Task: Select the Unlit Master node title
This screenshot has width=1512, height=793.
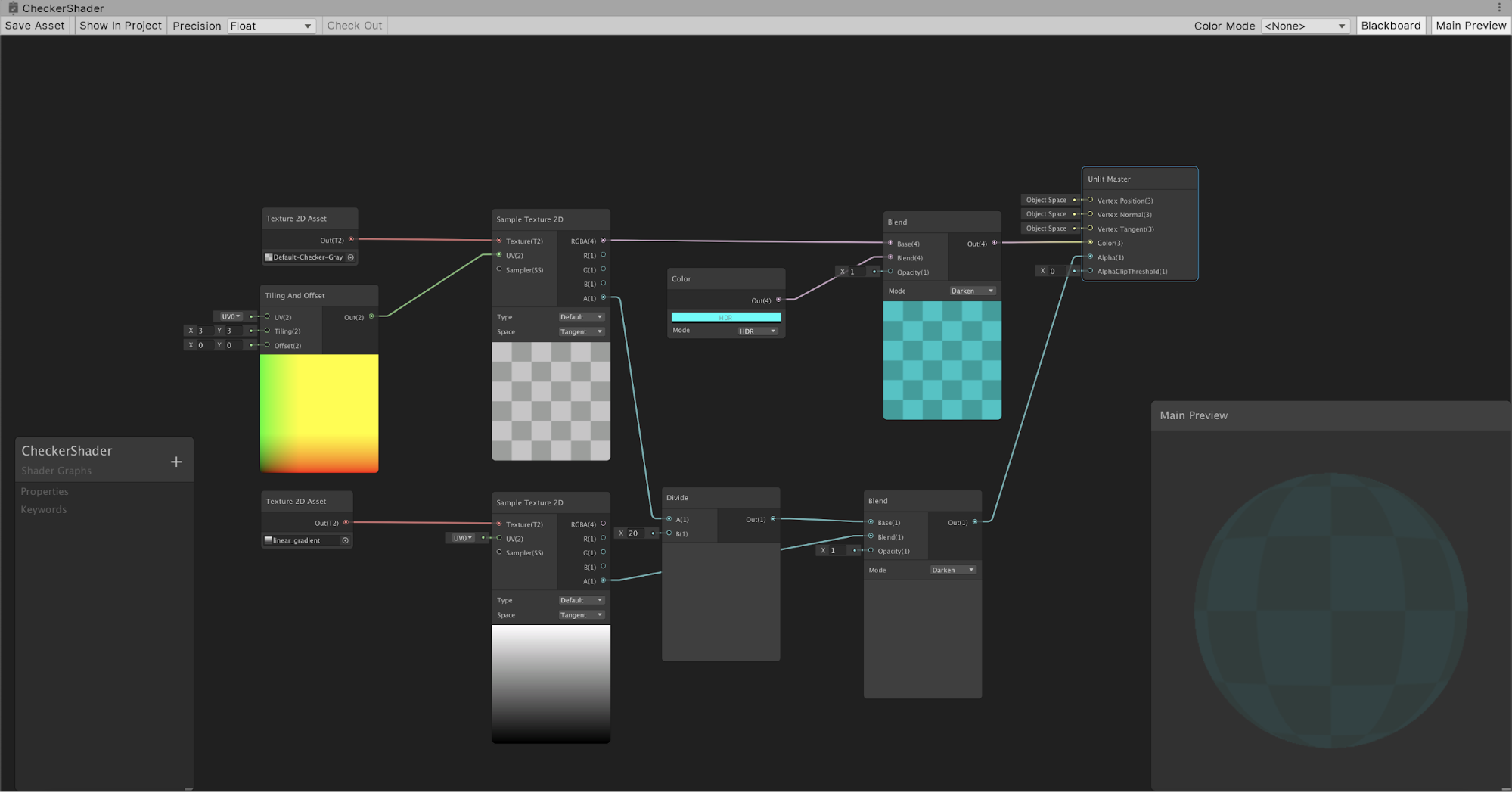Action: click(x=1109, y=179)
